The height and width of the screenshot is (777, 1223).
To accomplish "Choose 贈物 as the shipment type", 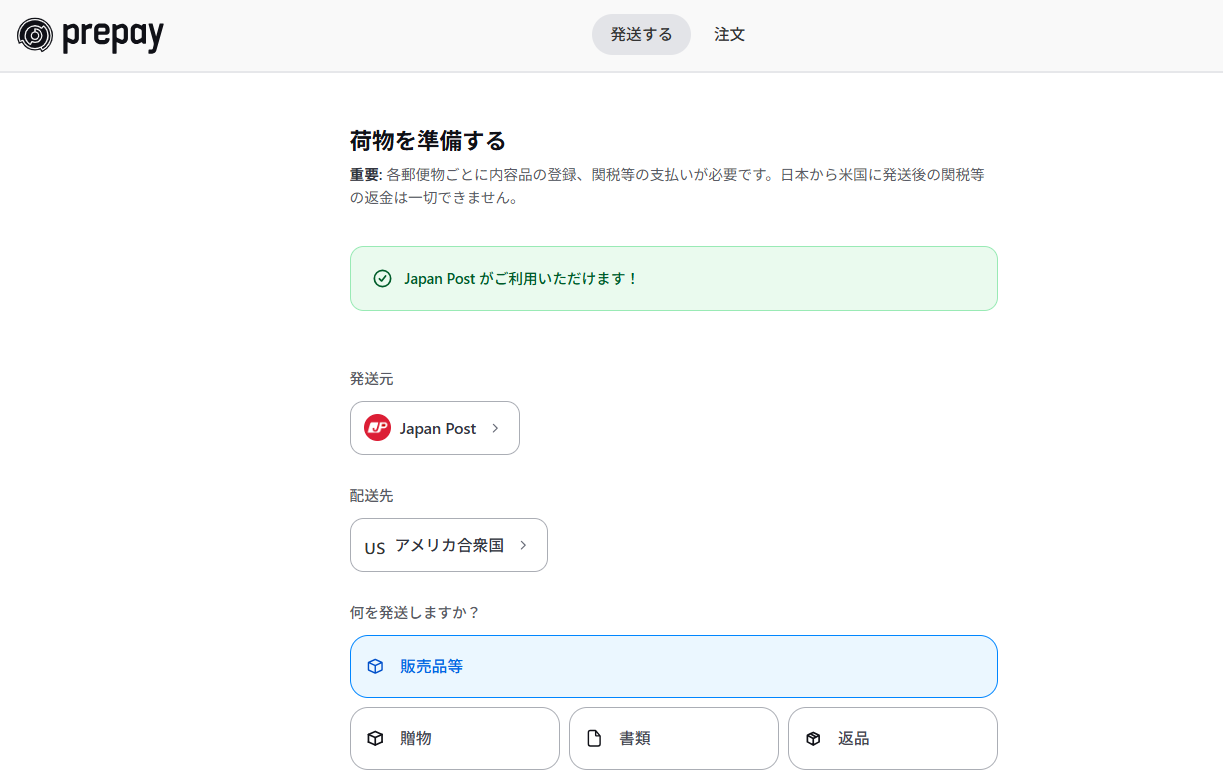I will coord(455,739).
